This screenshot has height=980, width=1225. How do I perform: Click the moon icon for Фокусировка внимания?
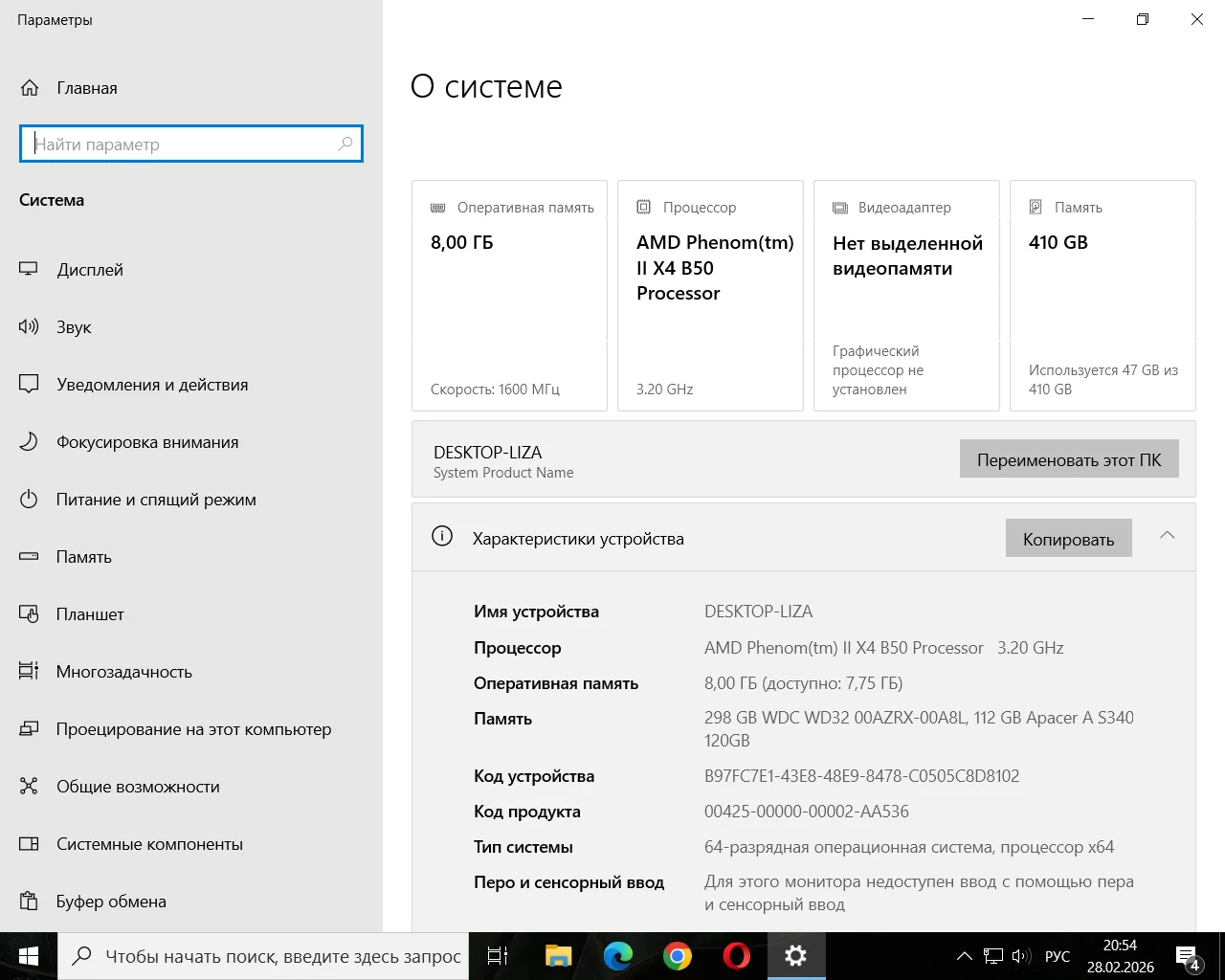coord(29,442)
